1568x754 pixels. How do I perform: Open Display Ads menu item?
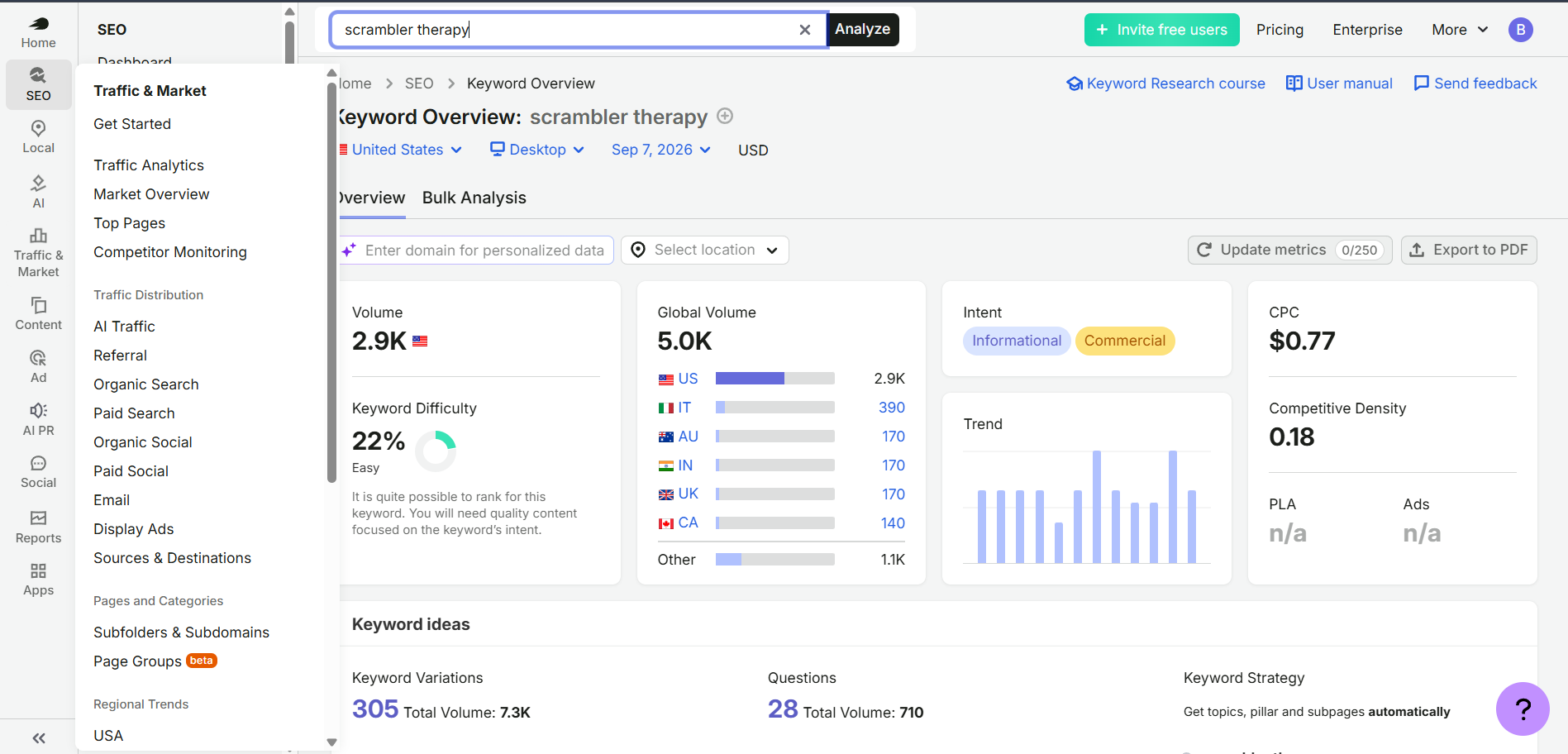[133, 529]
